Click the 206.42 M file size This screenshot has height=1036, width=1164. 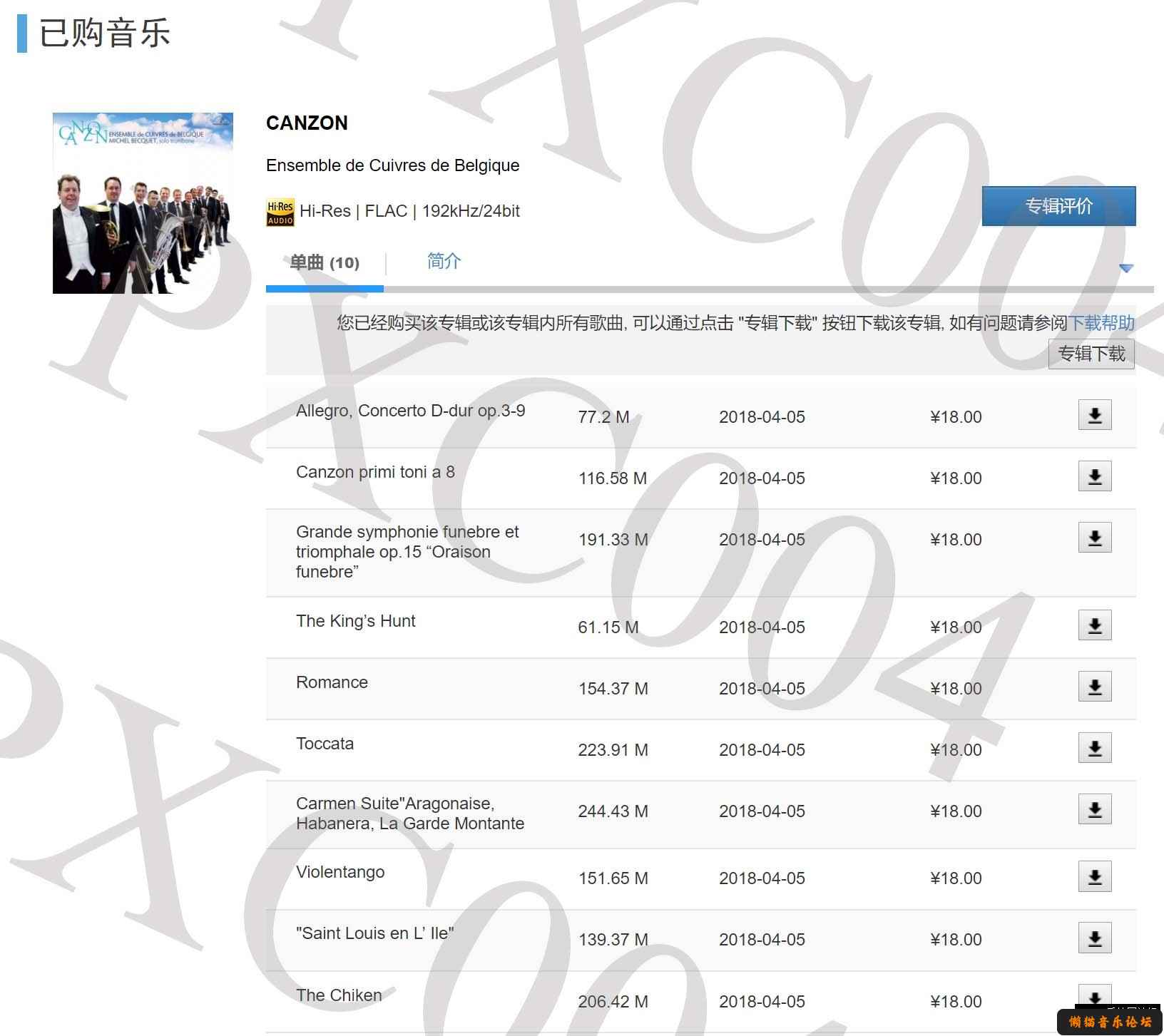pos(613,1002)
